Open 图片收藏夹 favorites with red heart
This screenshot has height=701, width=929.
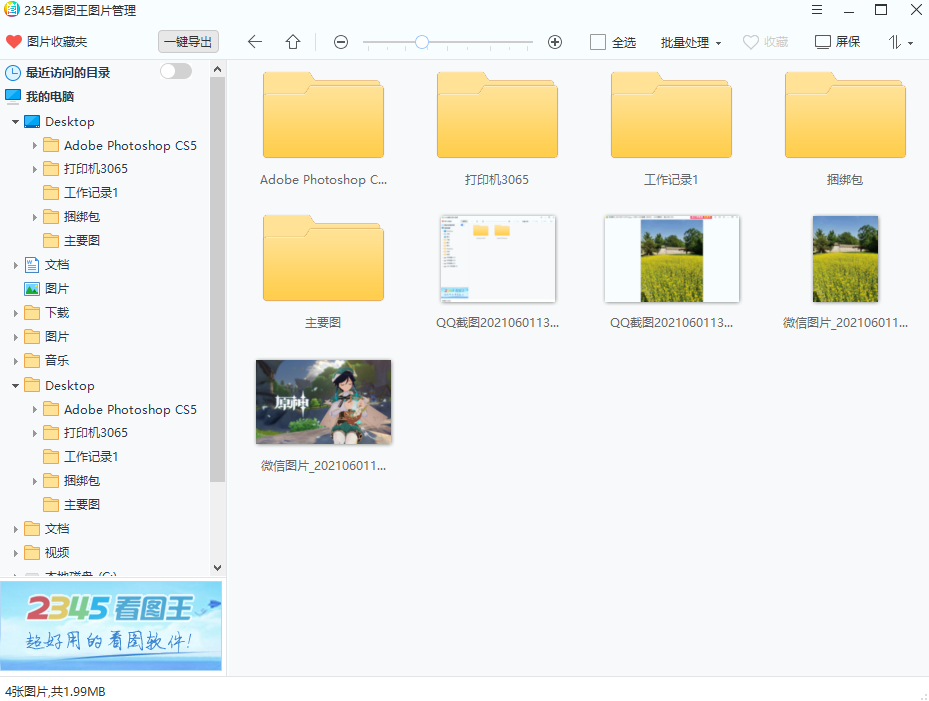[x=47, y=42]
